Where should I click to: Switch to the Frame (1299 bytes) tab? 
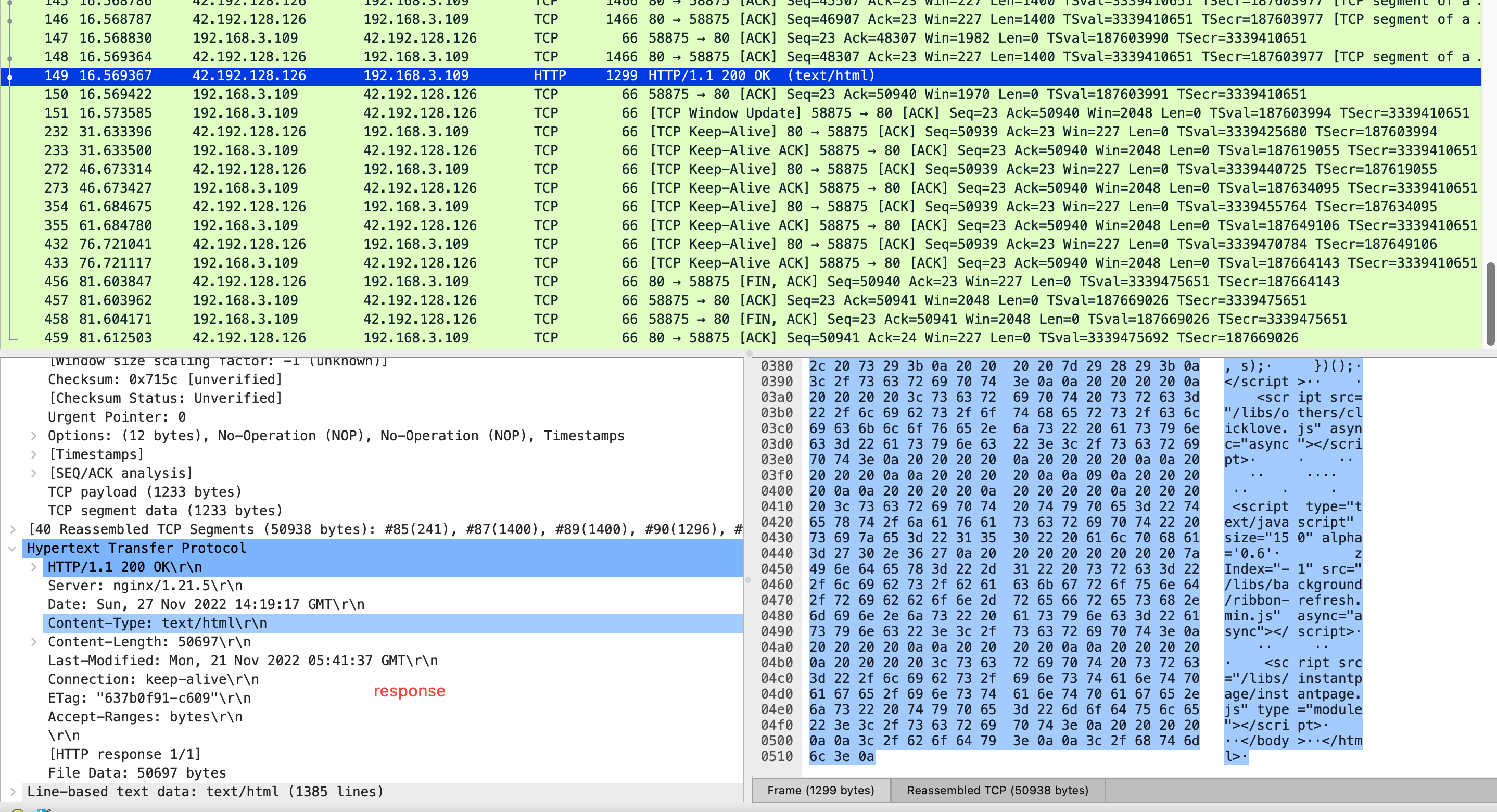pos(820,791)
